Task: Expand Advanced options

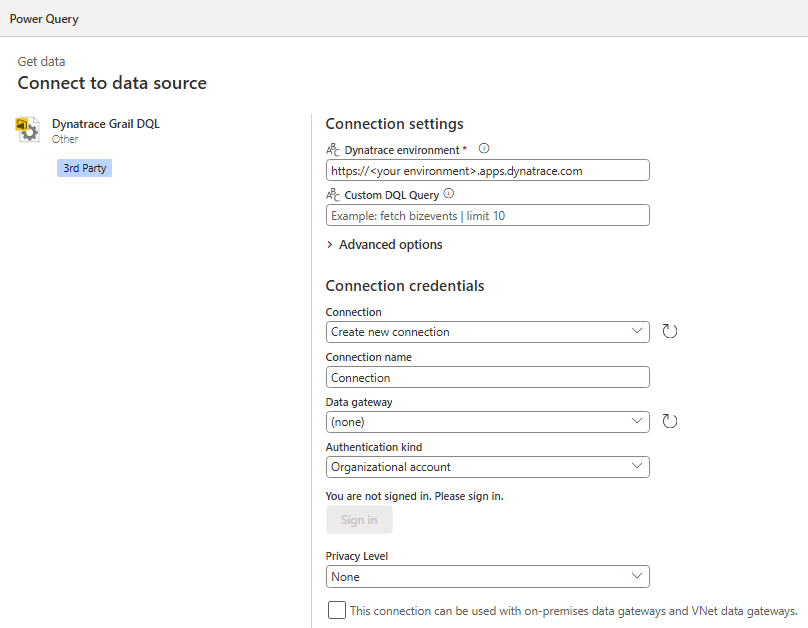Action: (x=384, y=245)
